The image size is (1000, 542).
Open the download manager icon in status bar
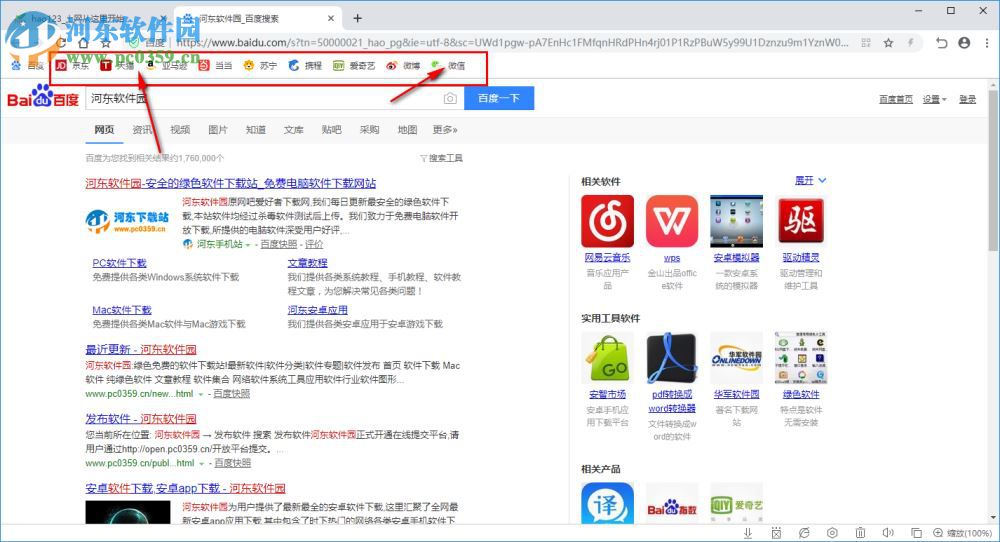[748, 532]
